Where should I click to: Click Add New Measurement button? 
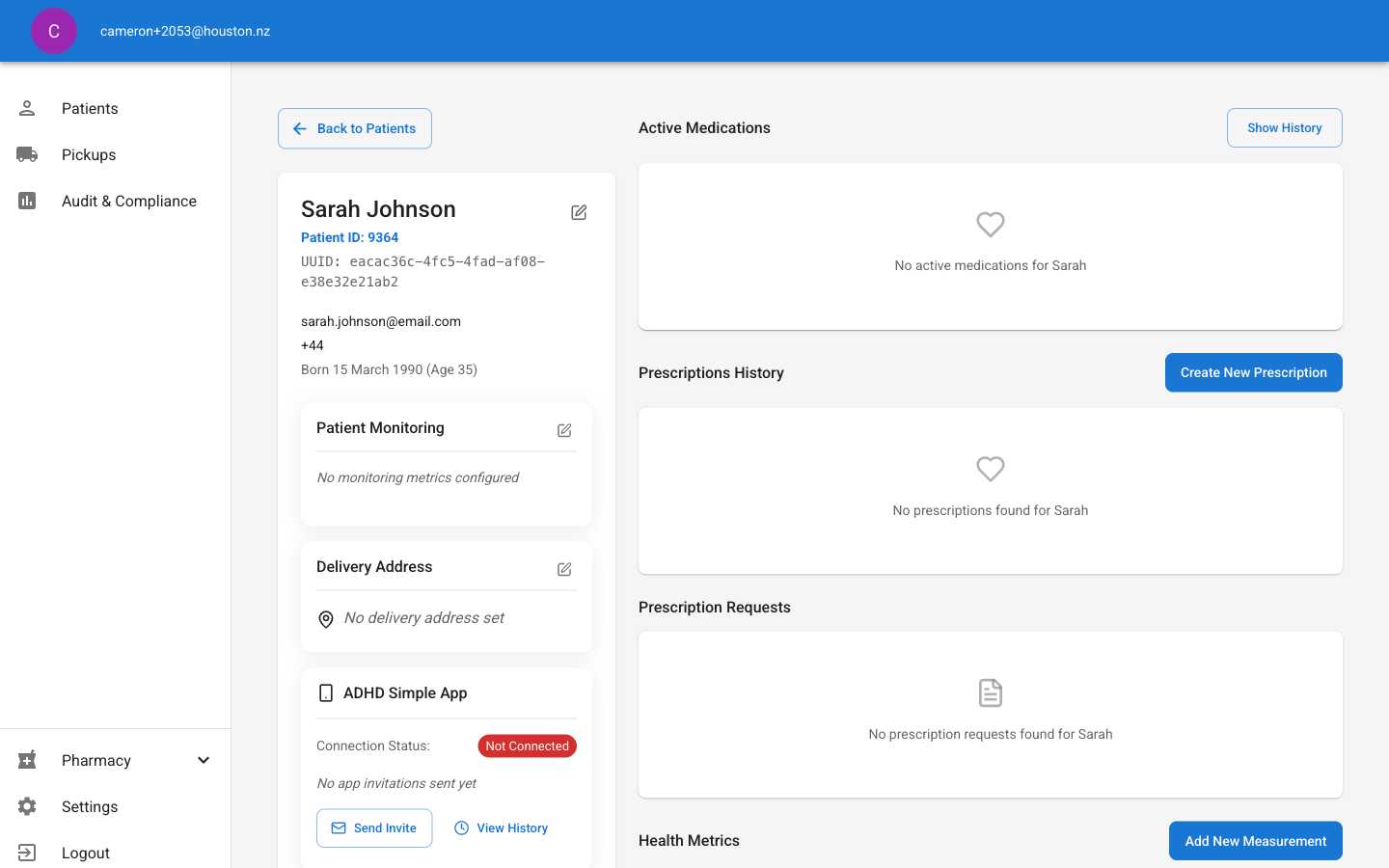(x=1256, y=841)
